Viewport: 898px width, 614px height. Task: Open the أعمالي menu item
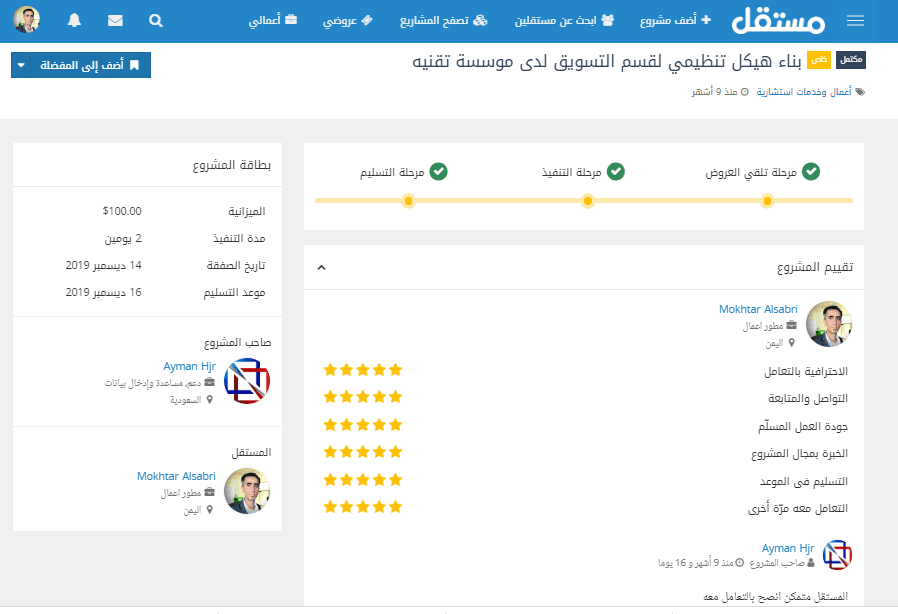272,20
